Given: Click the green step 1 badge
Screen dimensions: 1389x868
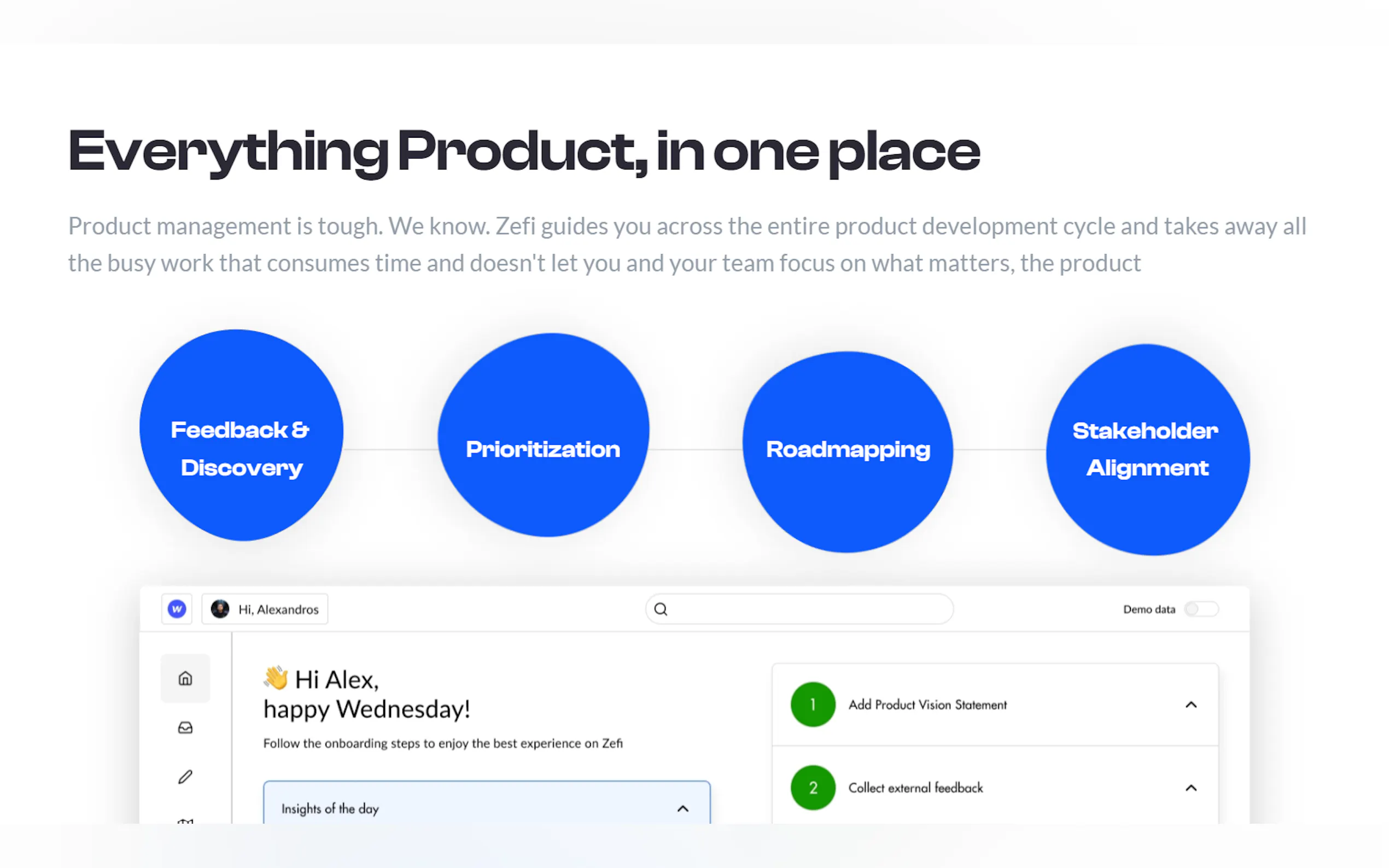Looking at the screenshot, I should point(813,705).
